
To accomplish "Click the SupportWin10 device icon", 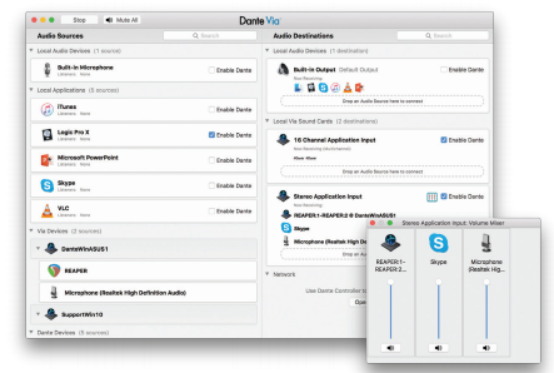I will (x=51, y=314).
